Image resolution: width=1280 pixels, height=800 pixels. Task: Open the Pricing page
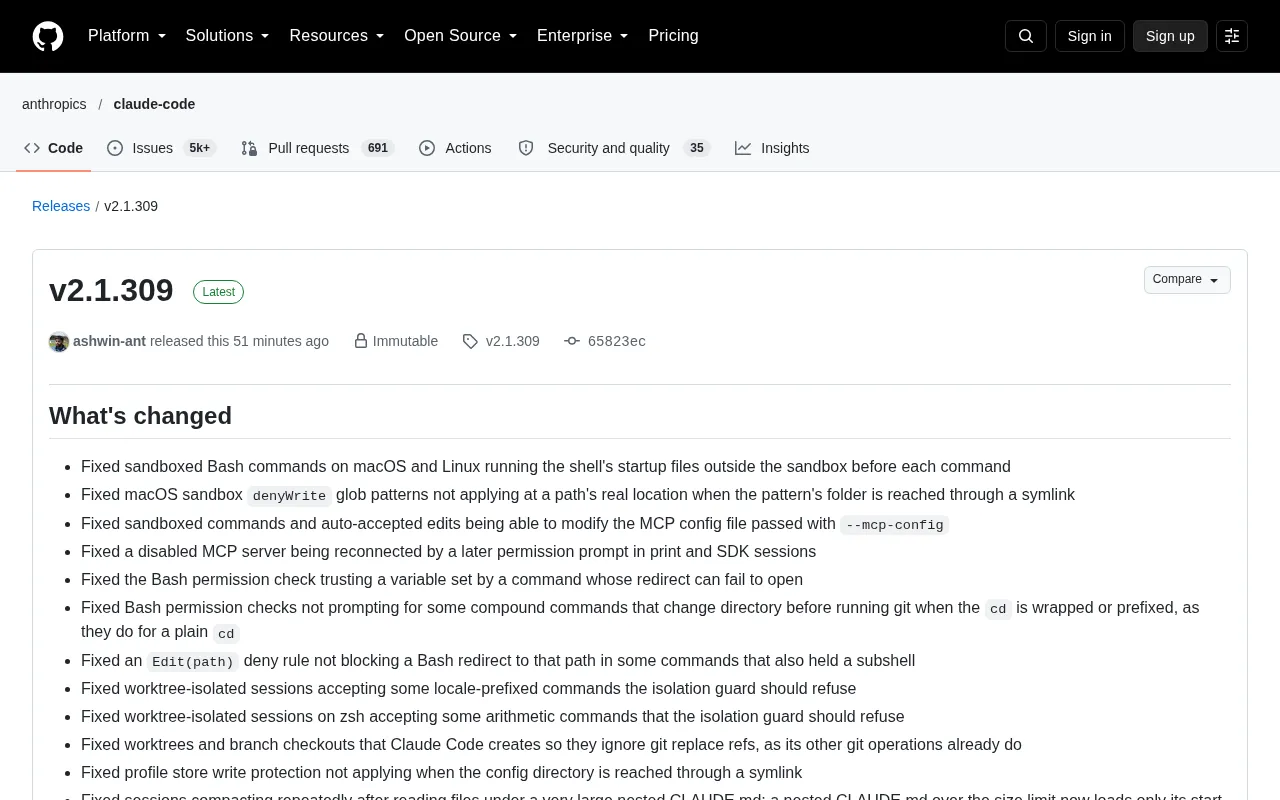pos(673,36)
